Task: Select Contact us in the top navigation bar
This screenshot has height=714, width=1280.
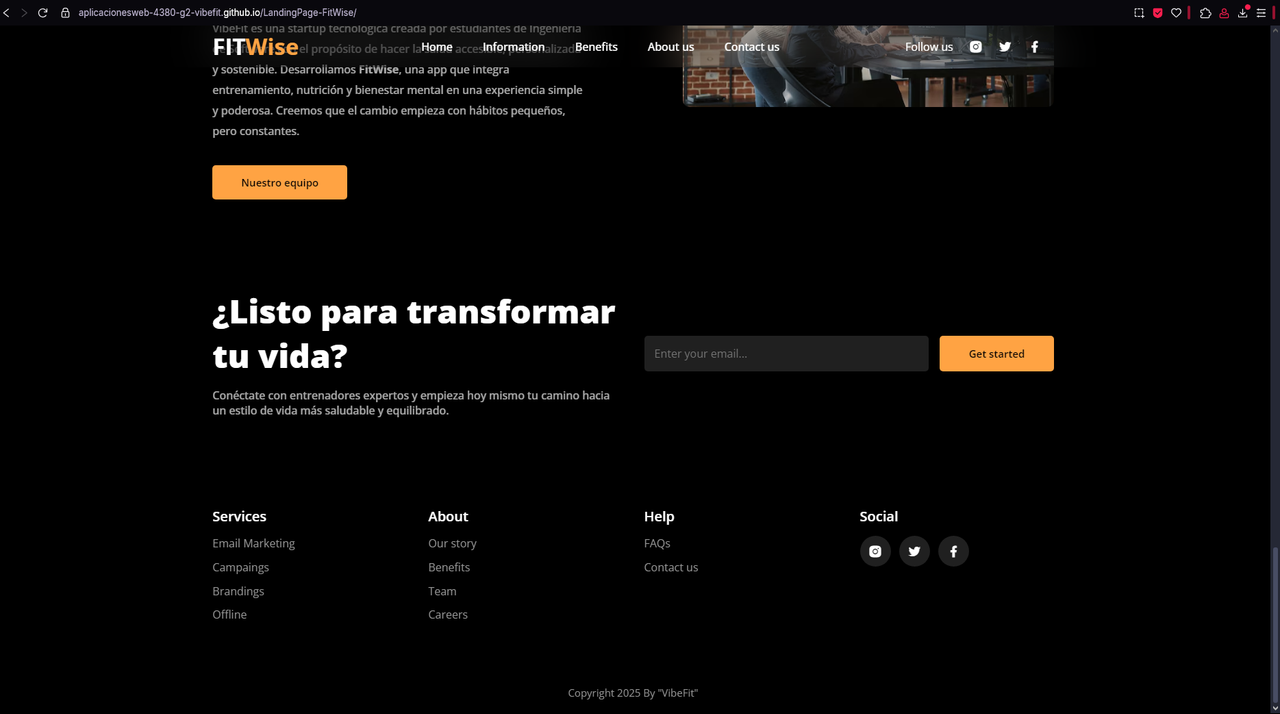Action: pyautogui.click(x=752, y=47)
